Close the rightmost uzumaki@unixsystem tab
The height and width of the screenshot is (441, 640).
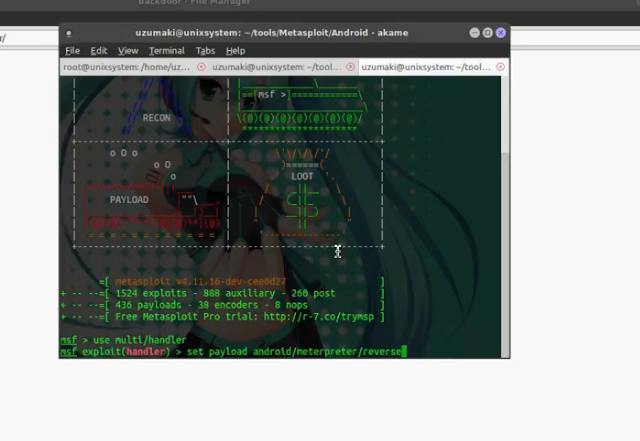coord(500,67)
